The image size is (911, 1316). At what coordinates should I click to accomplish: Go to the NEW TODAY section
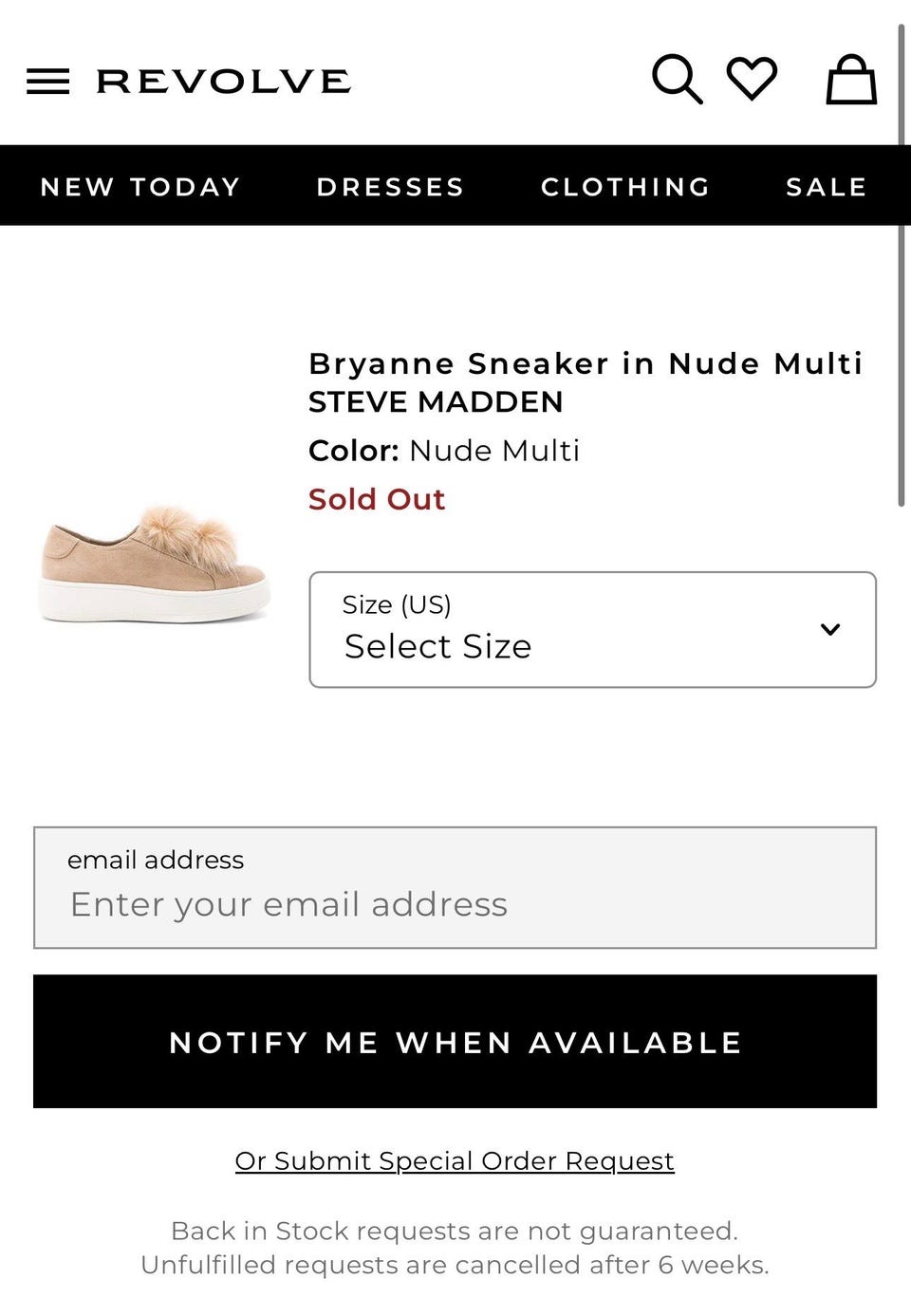(140, 187)
